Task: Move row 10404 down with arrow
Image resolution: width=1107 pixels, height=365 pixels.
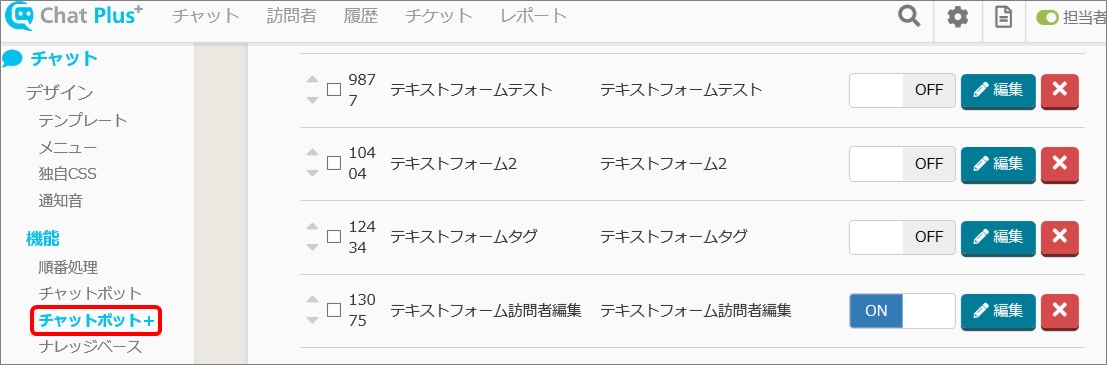Action: (x=313, y=174)
